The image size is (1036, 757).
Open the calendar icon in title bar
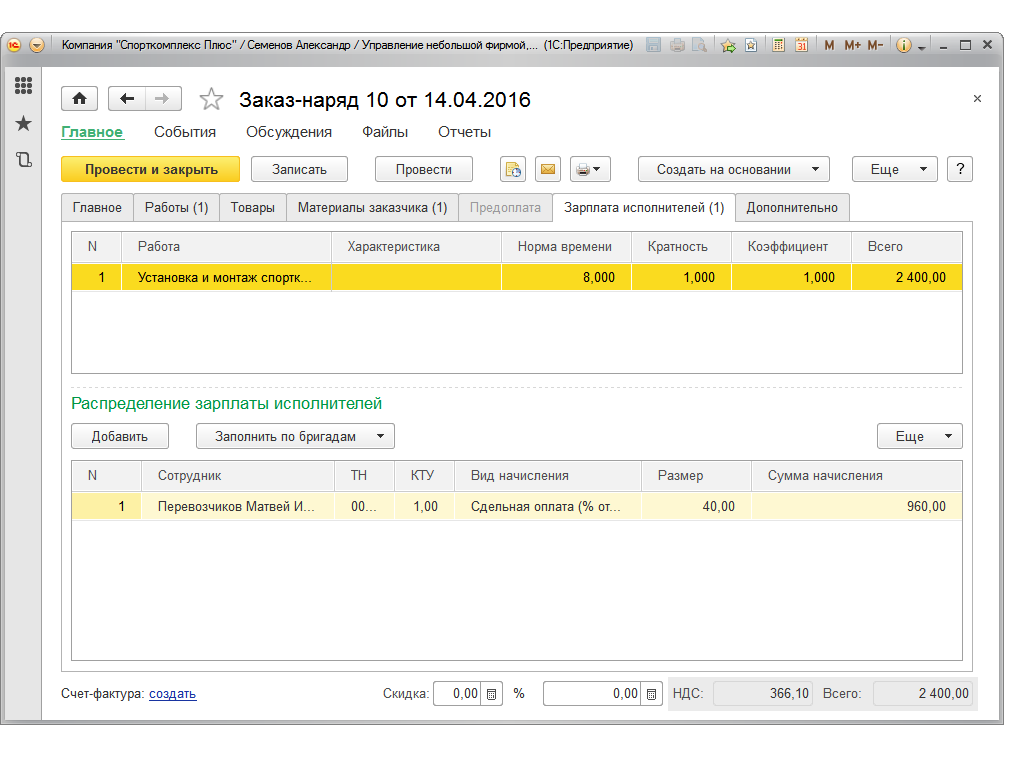pyautogui.click(x=801, y=45)
